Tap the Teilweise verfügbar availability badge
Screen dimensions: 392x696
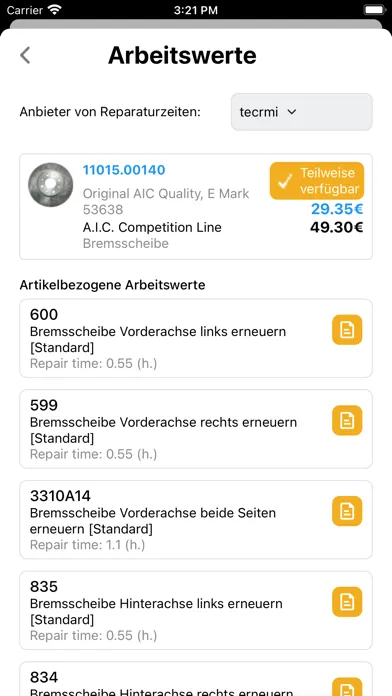pyautogui.click(x=317, y=181)
